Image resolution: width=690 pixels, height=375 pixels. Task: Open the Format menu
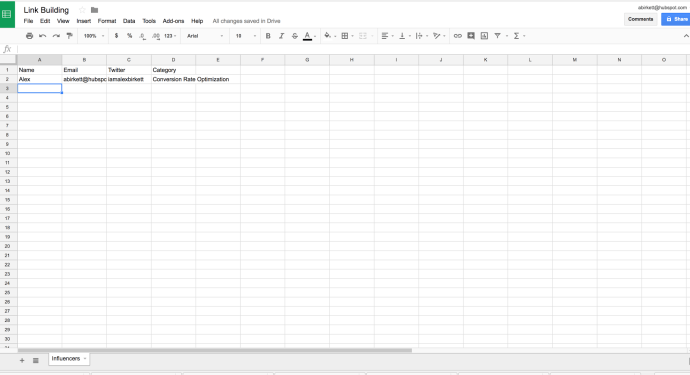coord(107,21)
